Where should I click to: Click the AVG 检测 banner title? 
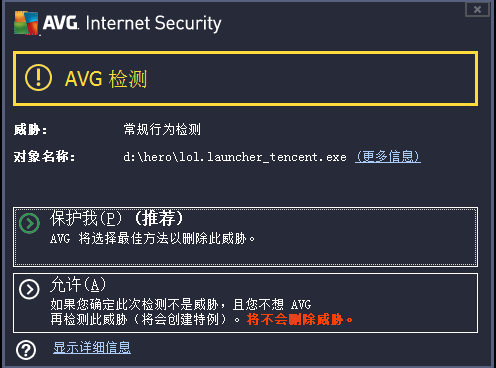(106, 79)
